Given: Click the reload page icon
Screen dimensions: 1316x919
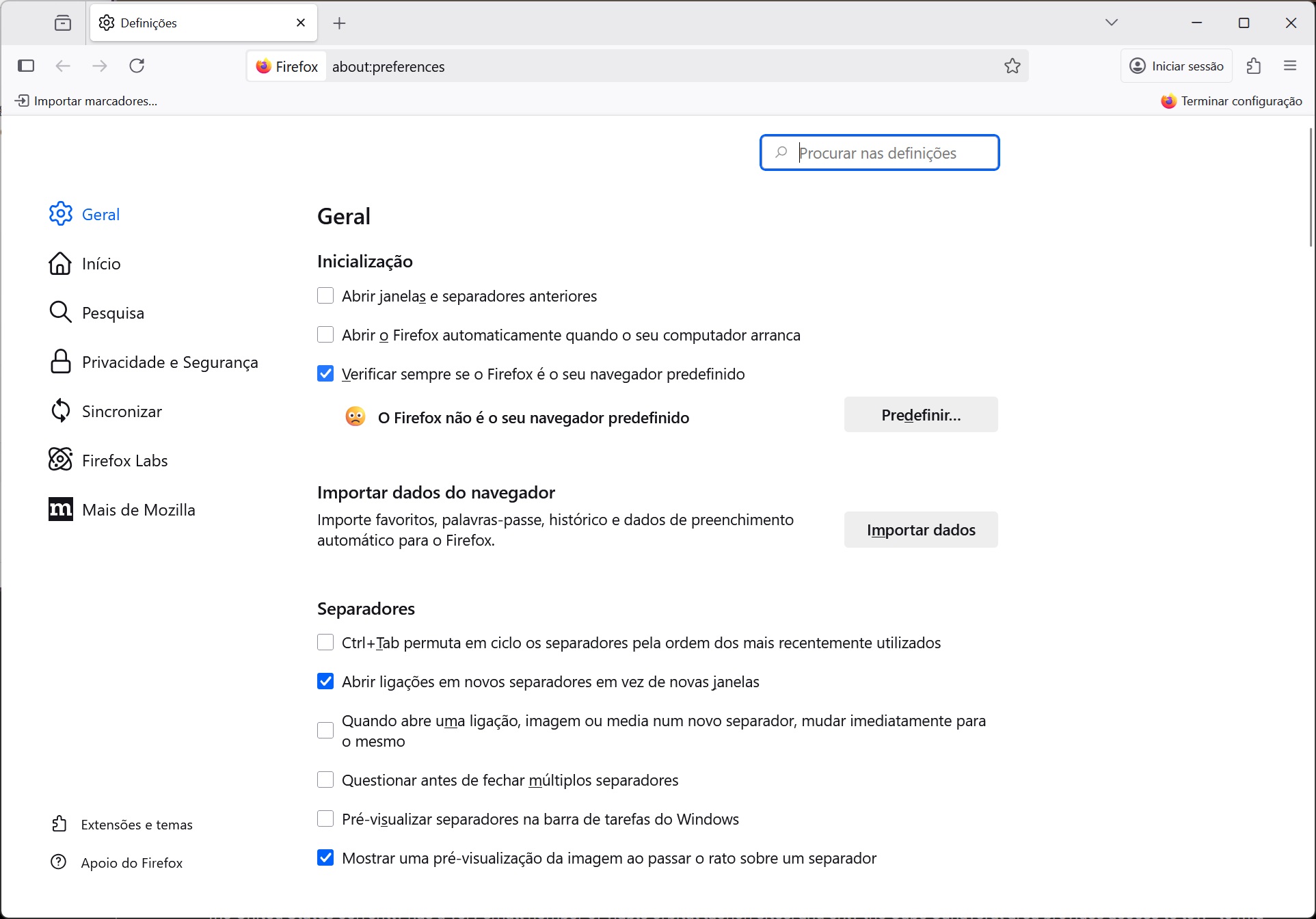Looking at the screenshot, I should pyautogui.click(x=137, y=66).
